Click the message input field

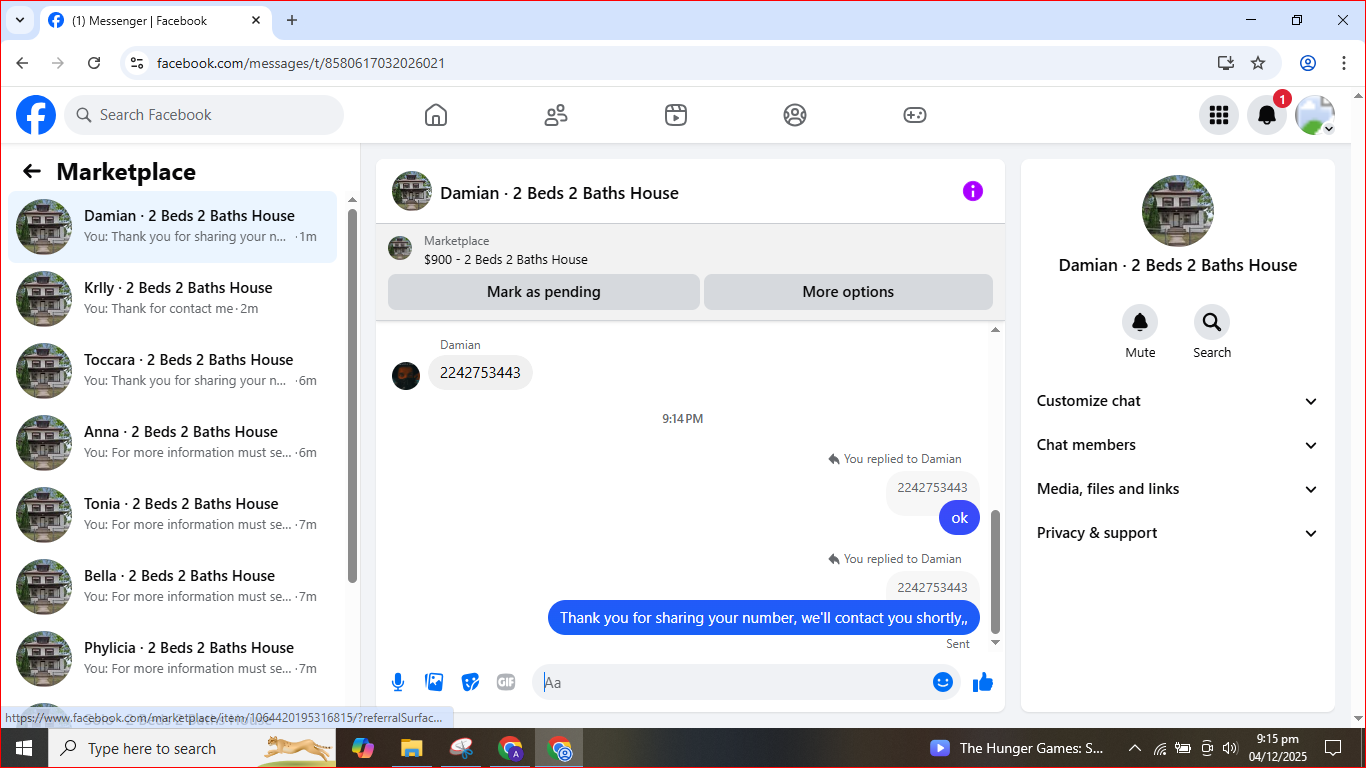[x=735, y=683]
